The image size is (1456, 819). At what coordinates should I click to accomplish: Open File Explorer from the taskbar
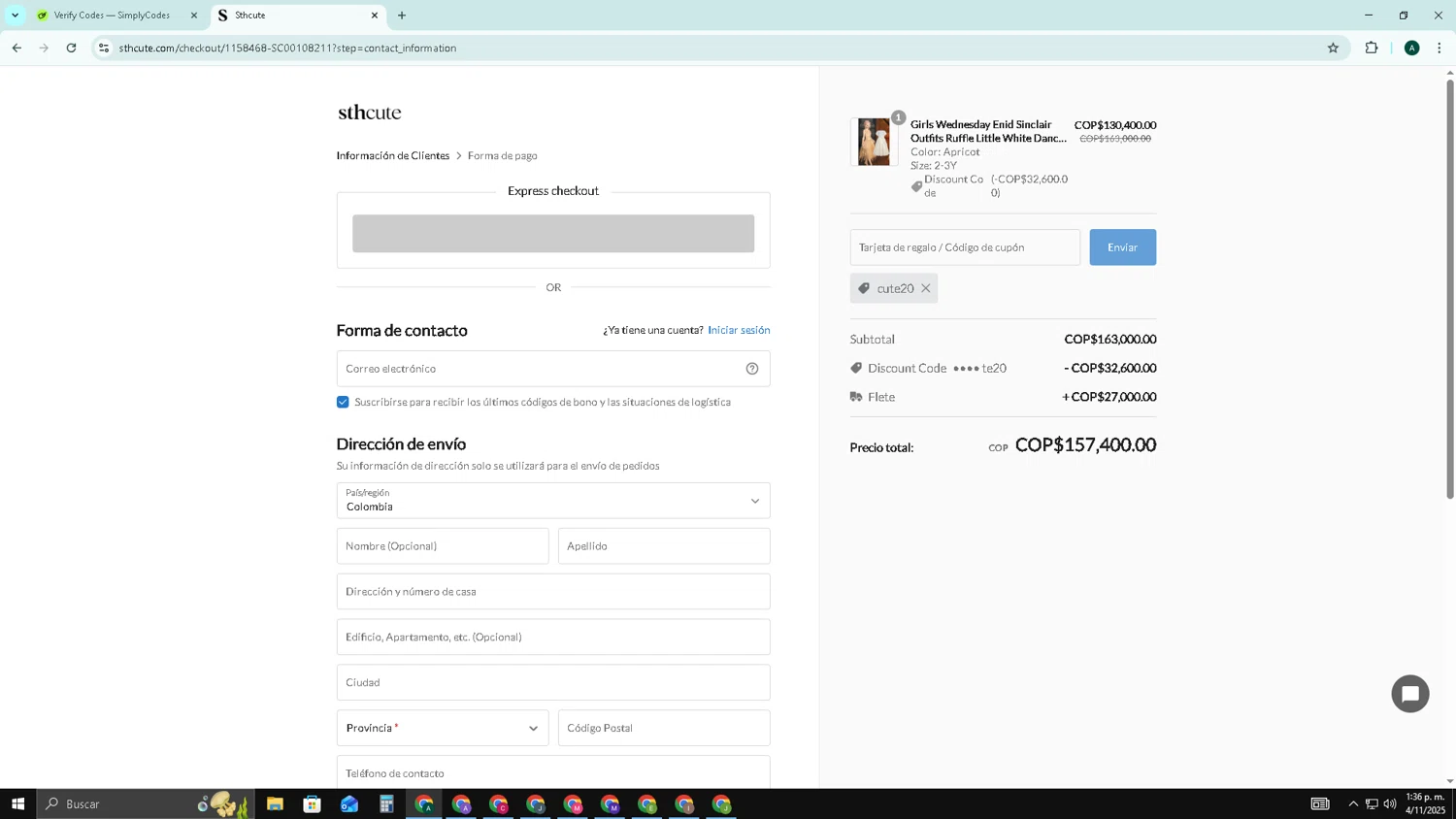[x=275, y=803]
